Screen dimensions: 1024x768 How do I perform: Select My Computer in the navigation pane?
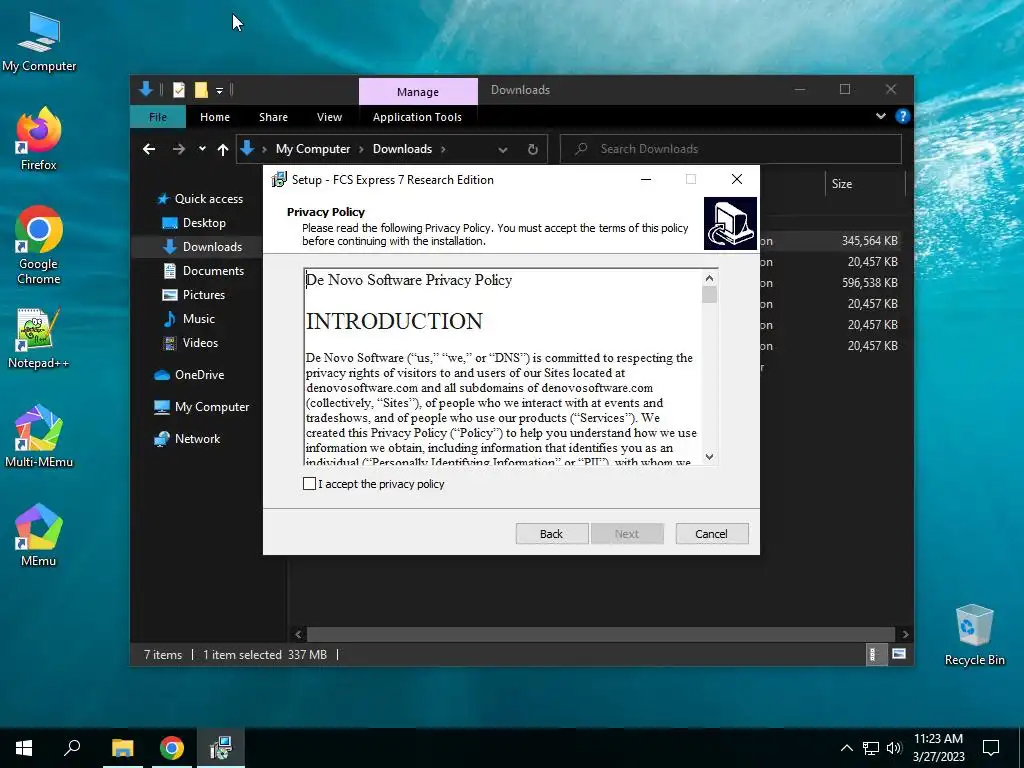pyautogui.click(x=201, y=407)
